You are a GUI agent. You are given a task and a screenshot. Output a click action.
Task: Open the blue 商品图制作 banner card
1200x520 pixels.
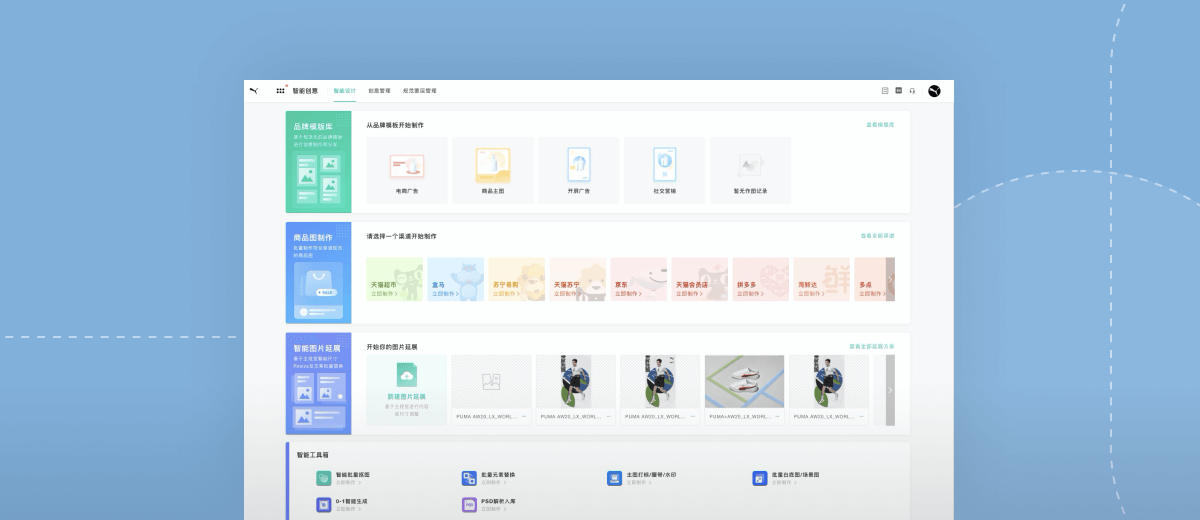click(318, 273)
